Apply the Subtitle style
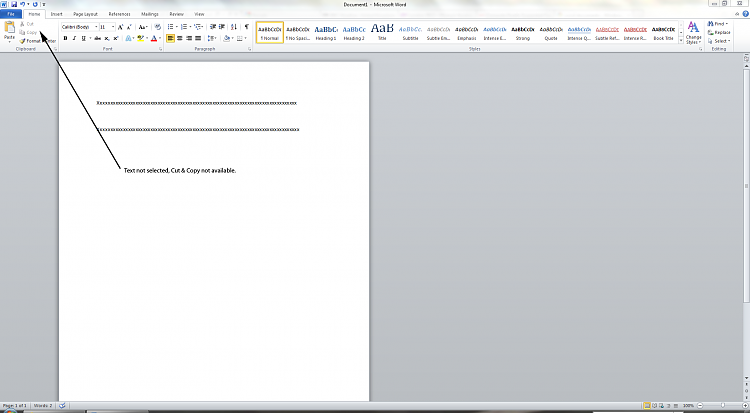 click(410, 33)
